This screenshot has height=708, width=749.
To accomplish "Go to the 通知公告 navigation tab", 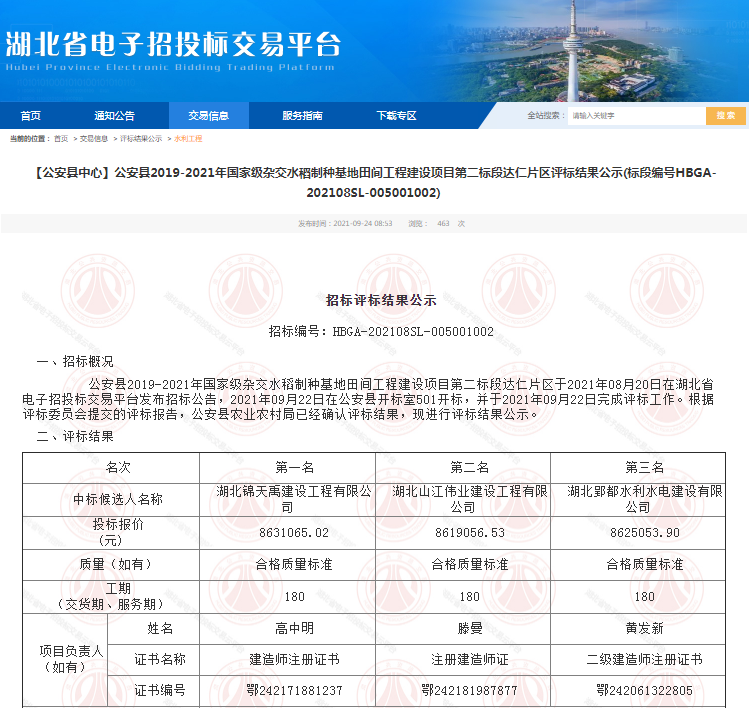I will (x=114, y=116).
